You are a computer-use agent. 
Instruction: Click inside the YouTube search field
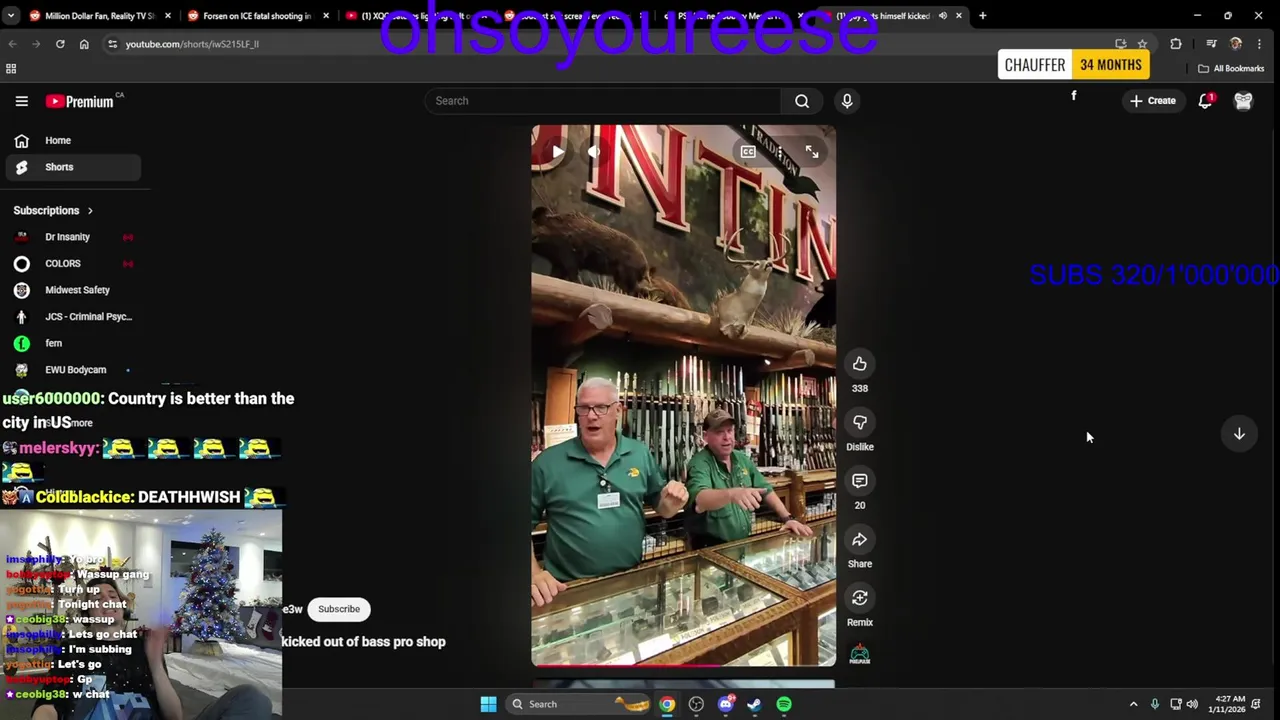pyautogui.click(x=605, y=101)
